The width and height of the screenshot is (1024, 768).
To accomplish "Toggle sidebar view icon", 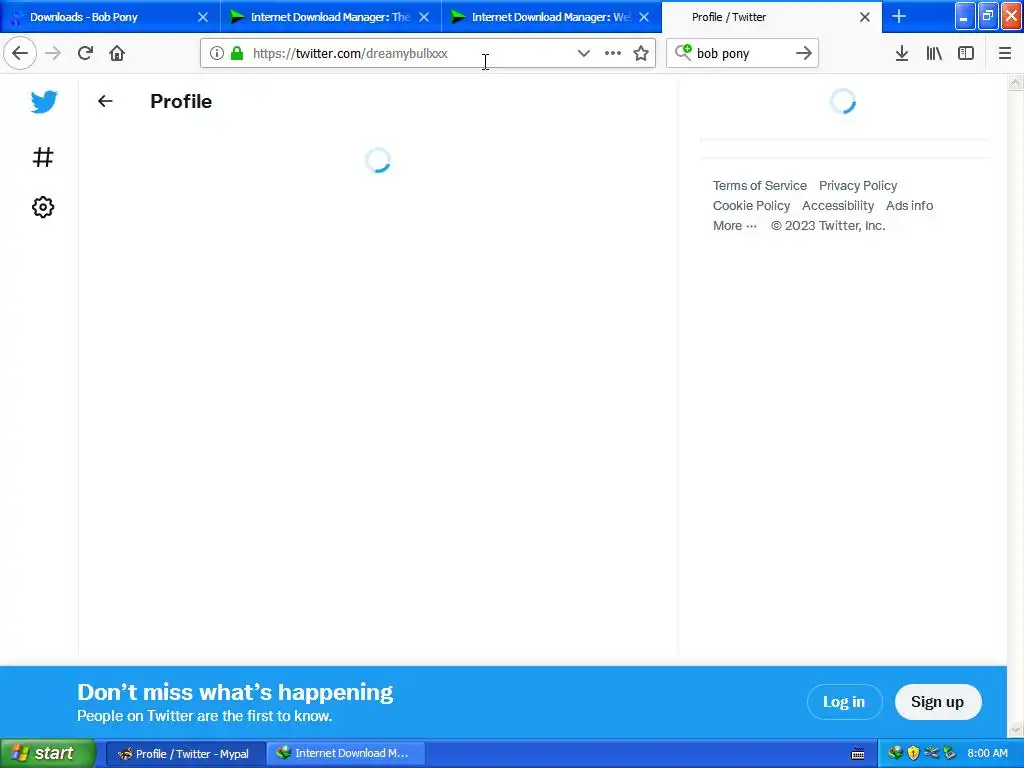I will point(966,54).
